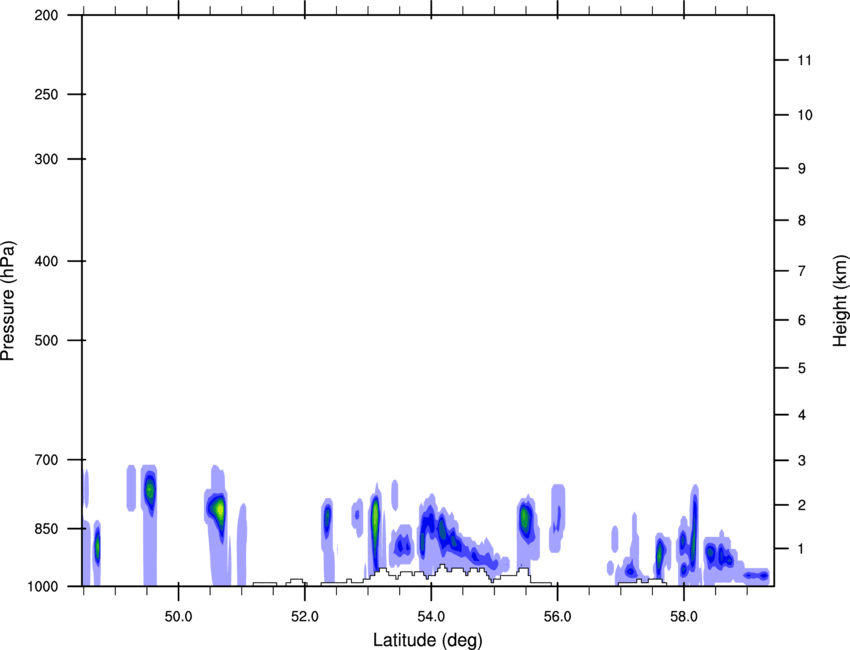Click the 7 km height label

(802, 271)
